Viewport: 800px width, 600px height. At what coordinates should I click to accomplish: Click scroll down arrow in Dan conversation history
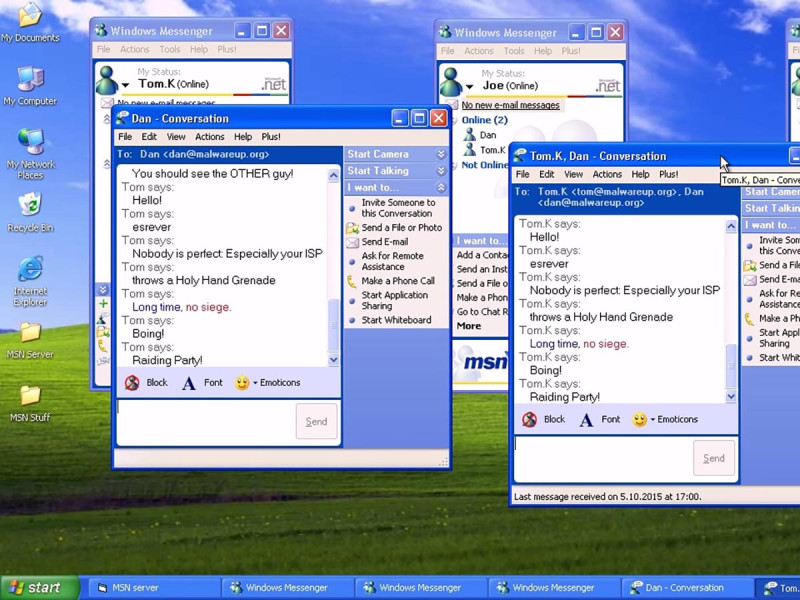tap(333, 360)
